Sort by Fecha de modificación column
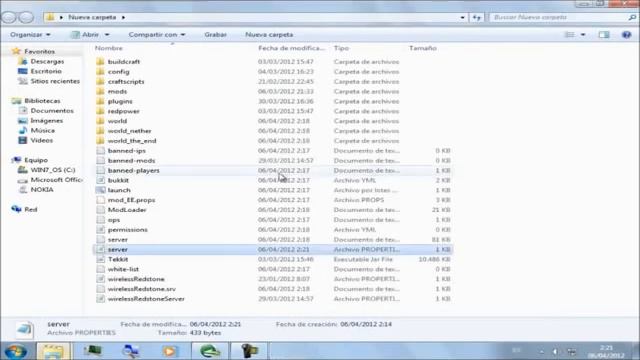This screenshot has height=360, width=640. tap(291, 48)
